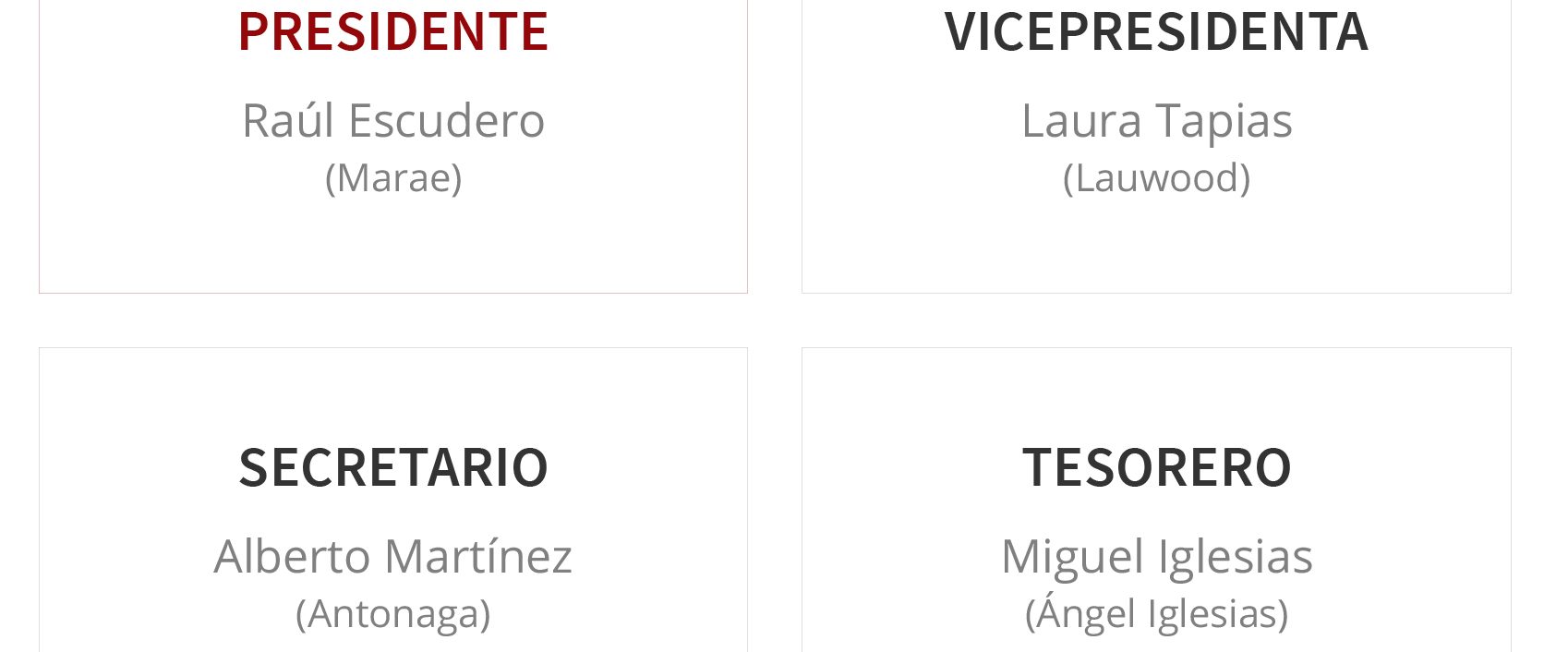Click the red PRESIDENTE heading
Image resolution: width=1568 pixels, height=652 pixels.
coord(393,30)
